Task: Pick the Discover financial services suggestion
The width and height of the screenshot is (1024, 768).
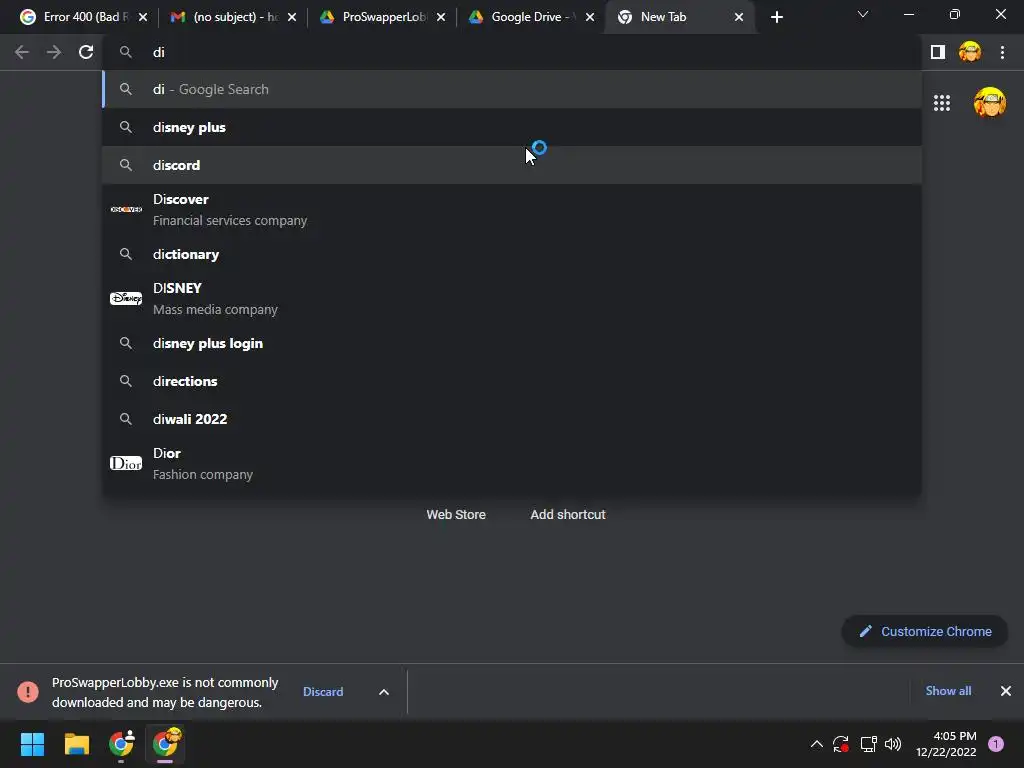Action: tap(511, 210)
